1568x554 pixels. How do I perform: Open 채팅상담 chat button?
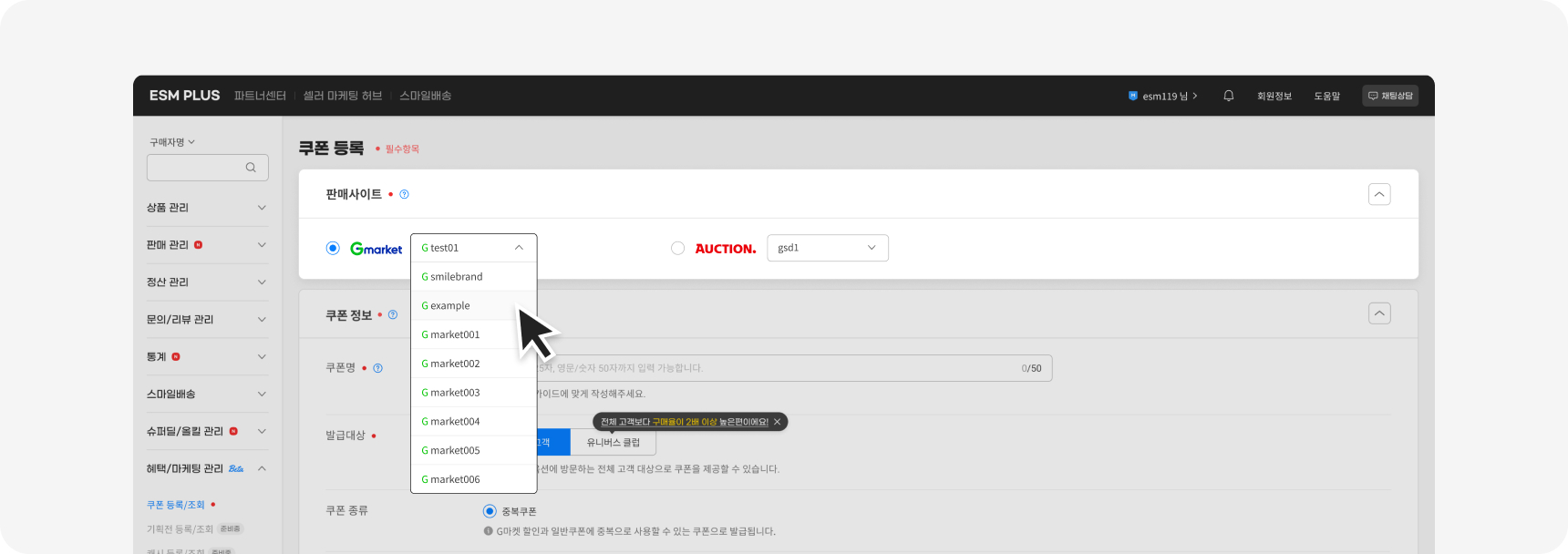[1390, 96]
